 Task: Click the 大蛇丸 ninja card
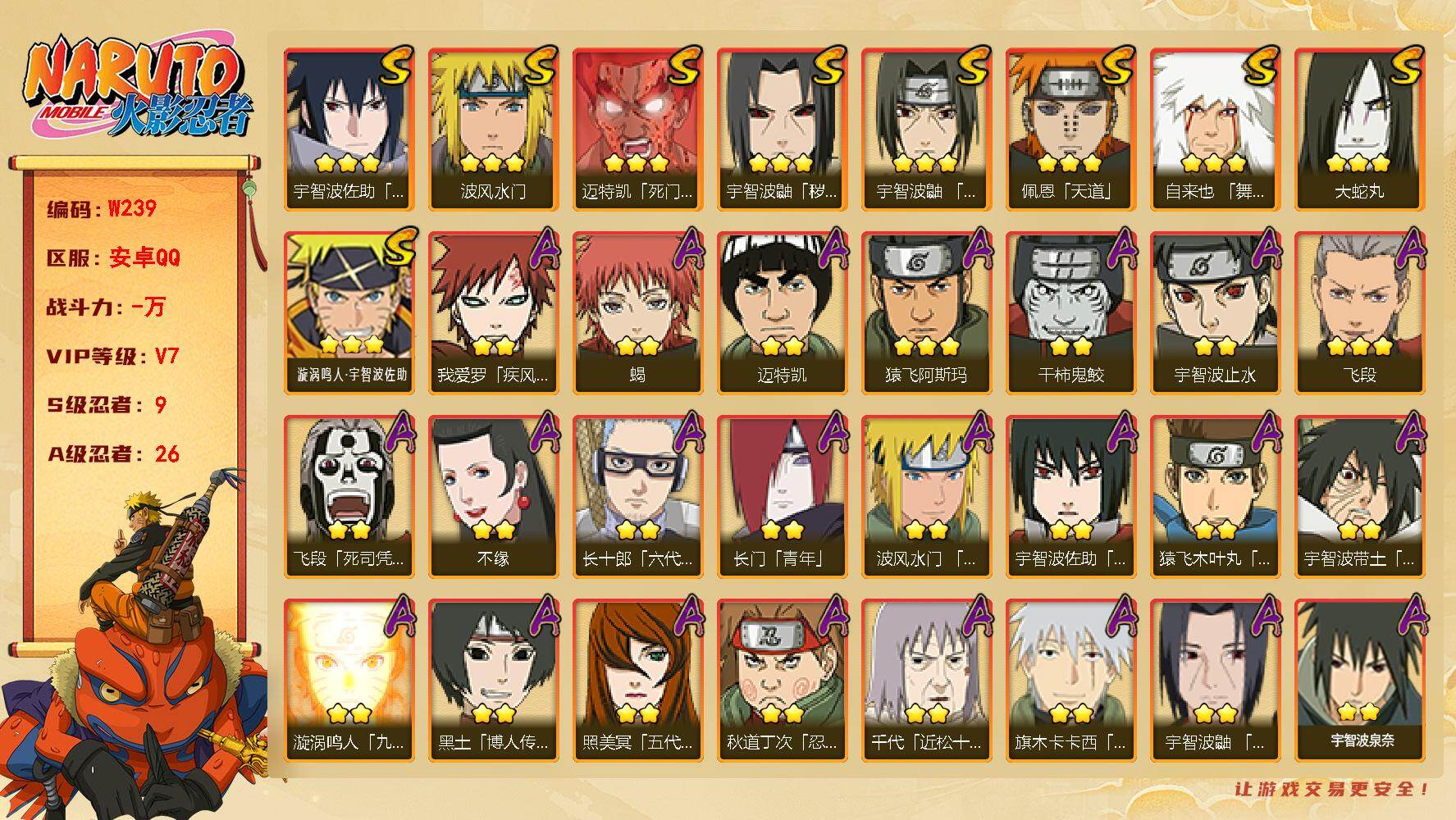click(1359, 130)
